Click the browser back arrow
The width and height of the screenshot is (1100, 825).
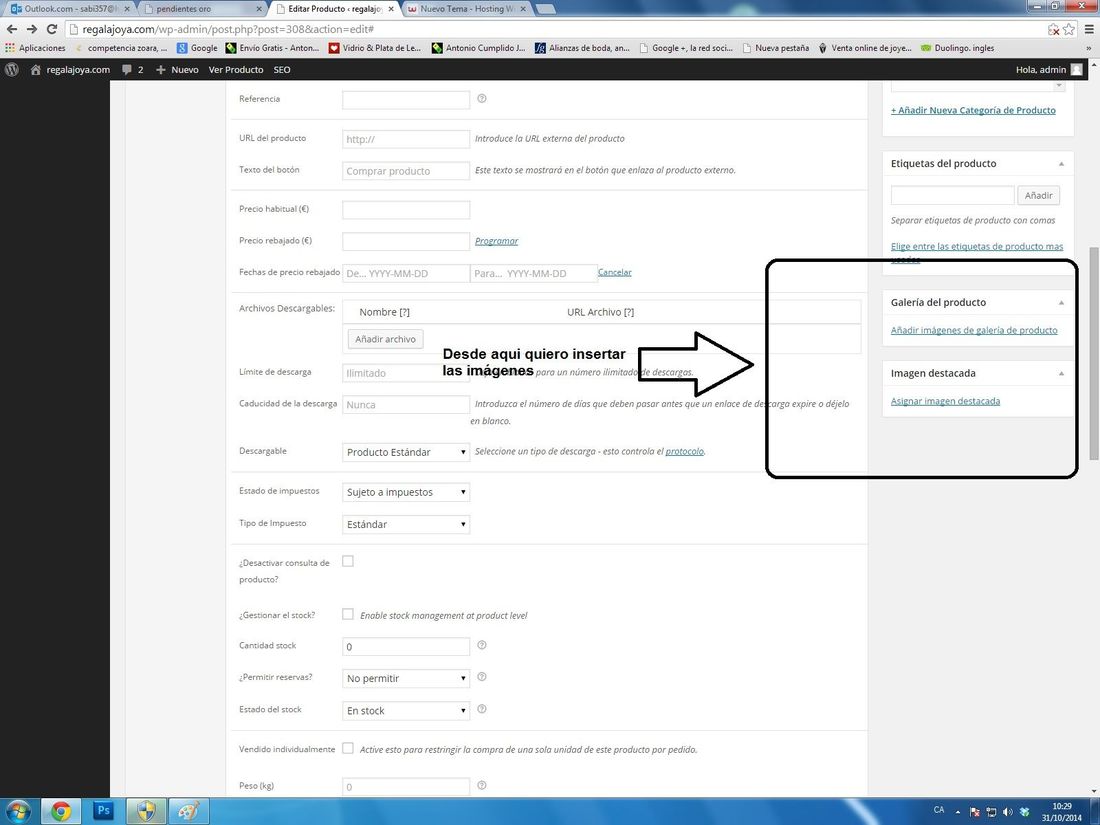(11, 29)
